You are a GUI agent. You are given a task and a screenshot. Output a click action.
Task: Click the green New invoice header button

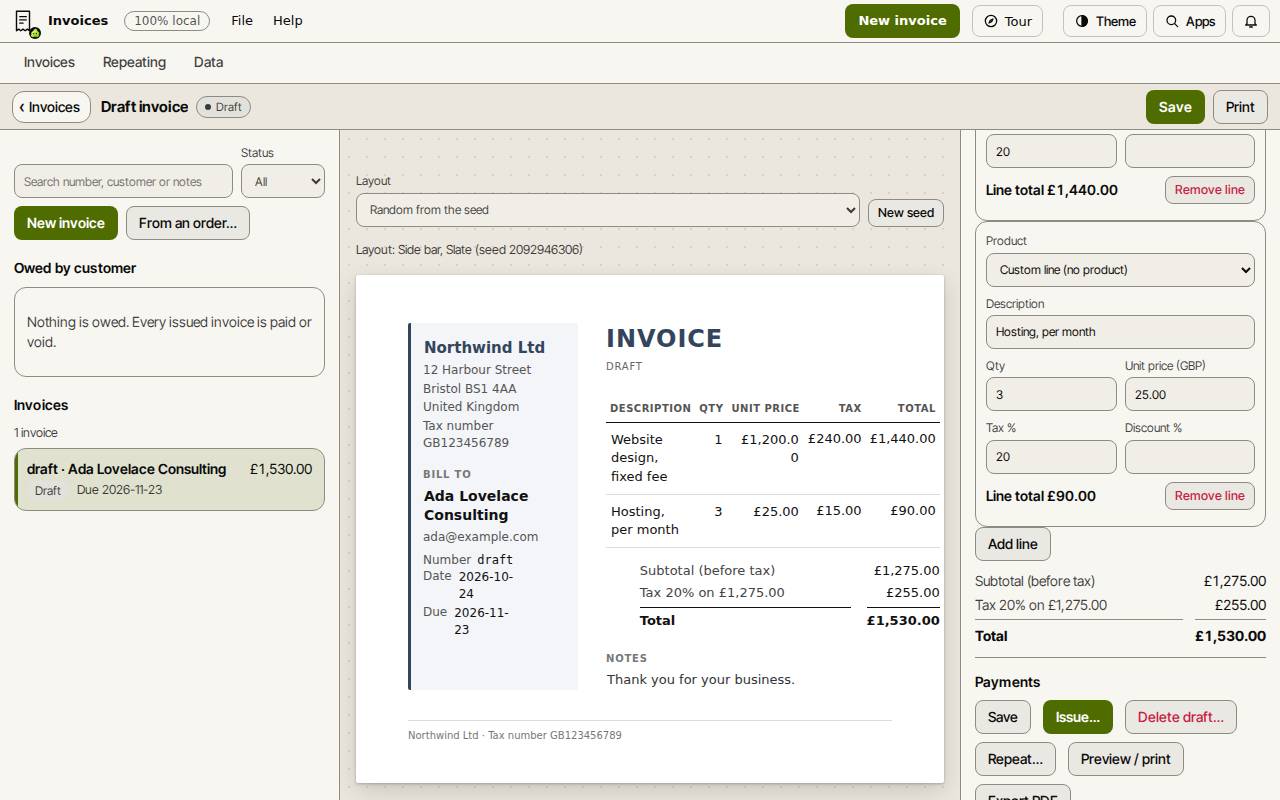pyautogui.click(x=902, y=21)
